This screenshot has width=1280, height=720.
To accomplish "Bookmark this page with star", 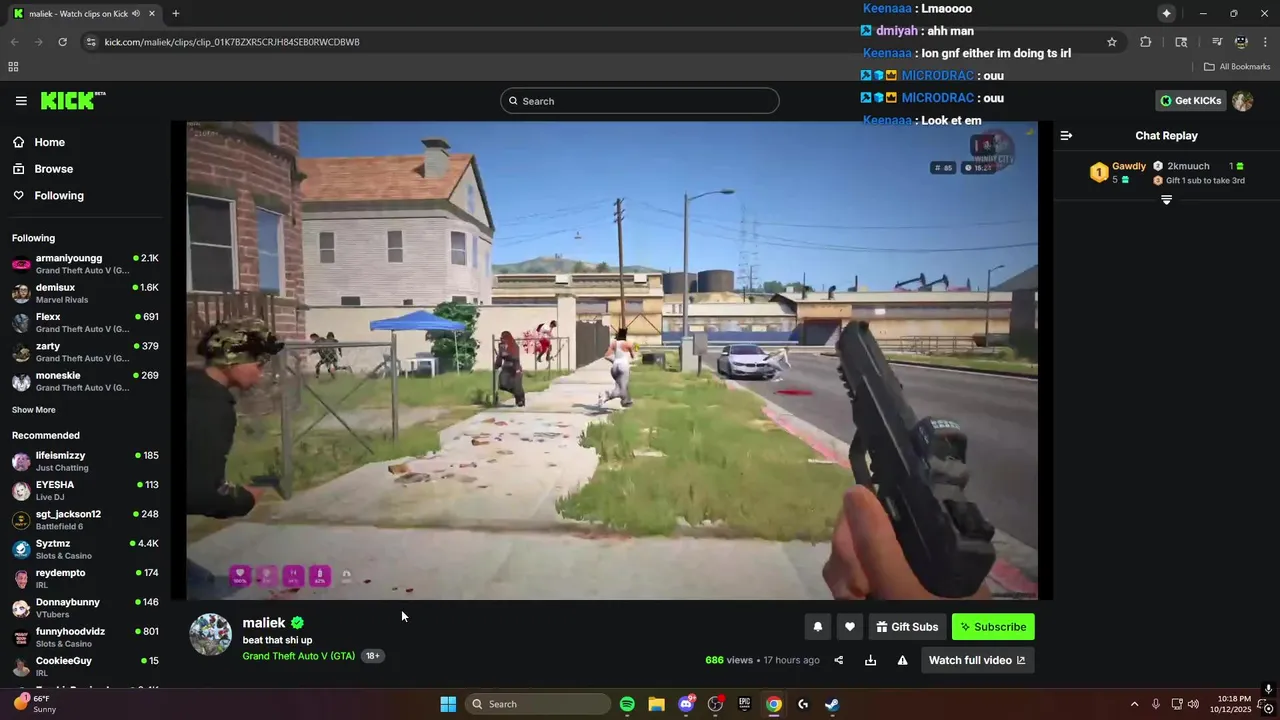I will [1112, 42].
